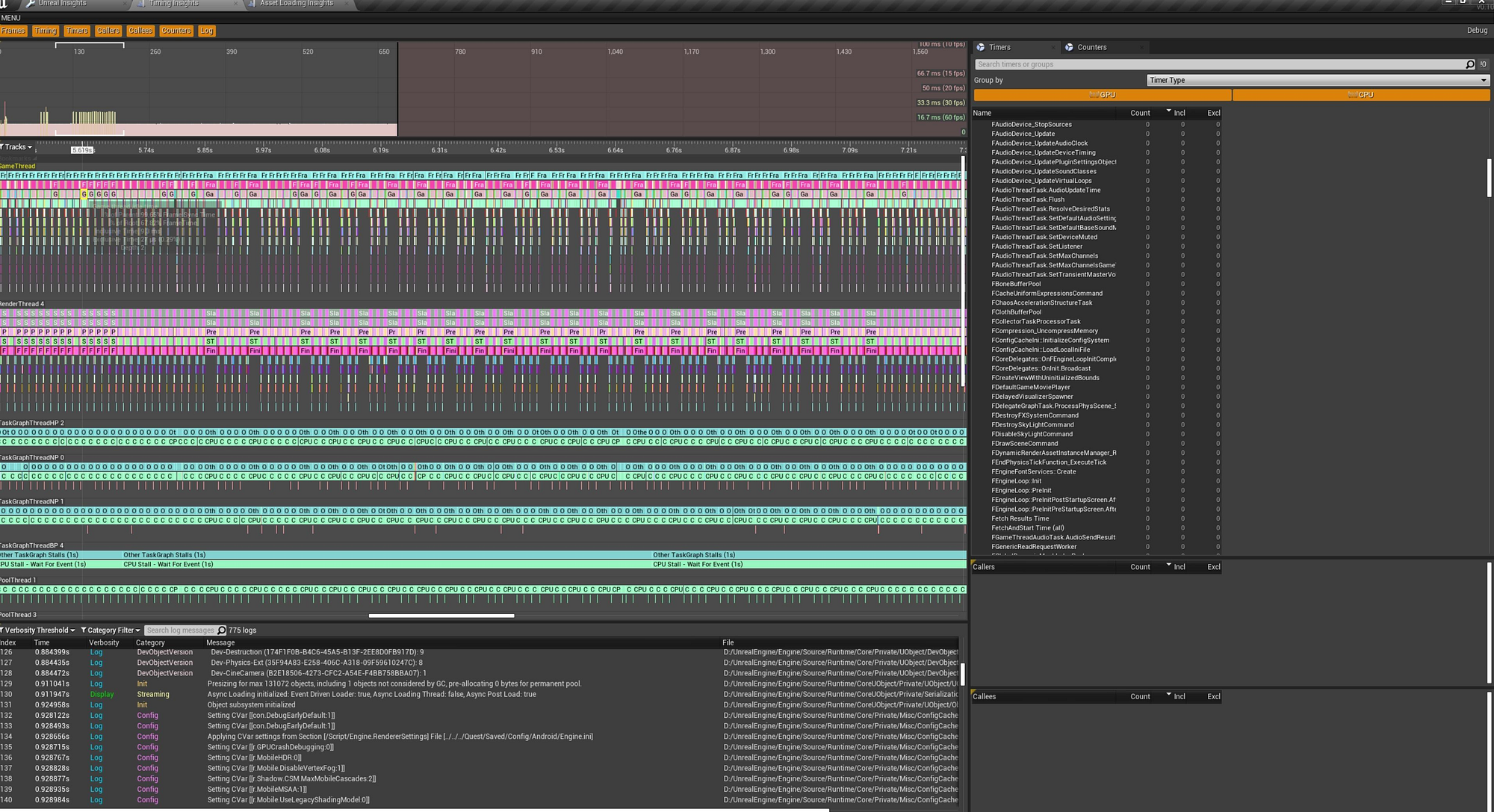Expand the Verbosity Threshold filter
The image size is (1494, 812).
pos(37,630)
